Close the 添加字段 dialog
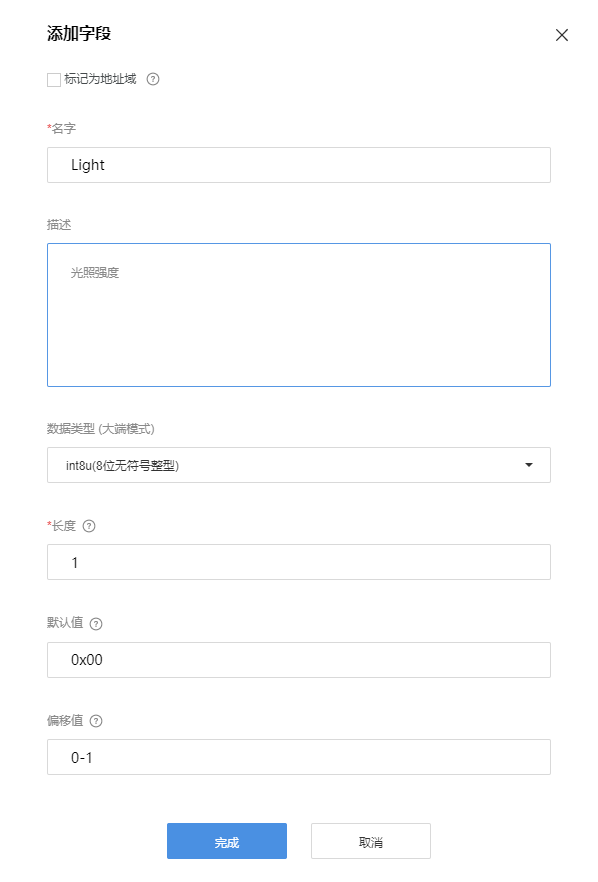 pos(562,35)
